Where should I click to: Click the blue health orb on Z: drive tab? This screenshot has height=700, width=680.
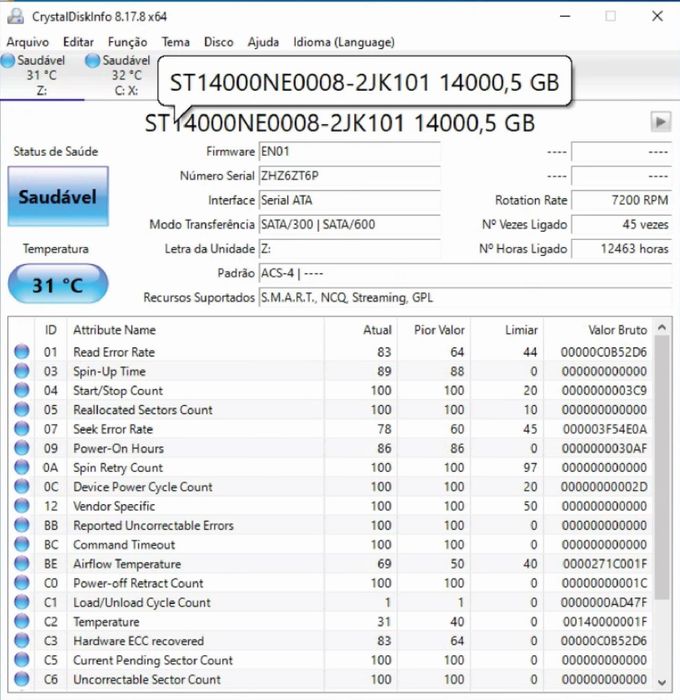(8, 61)
